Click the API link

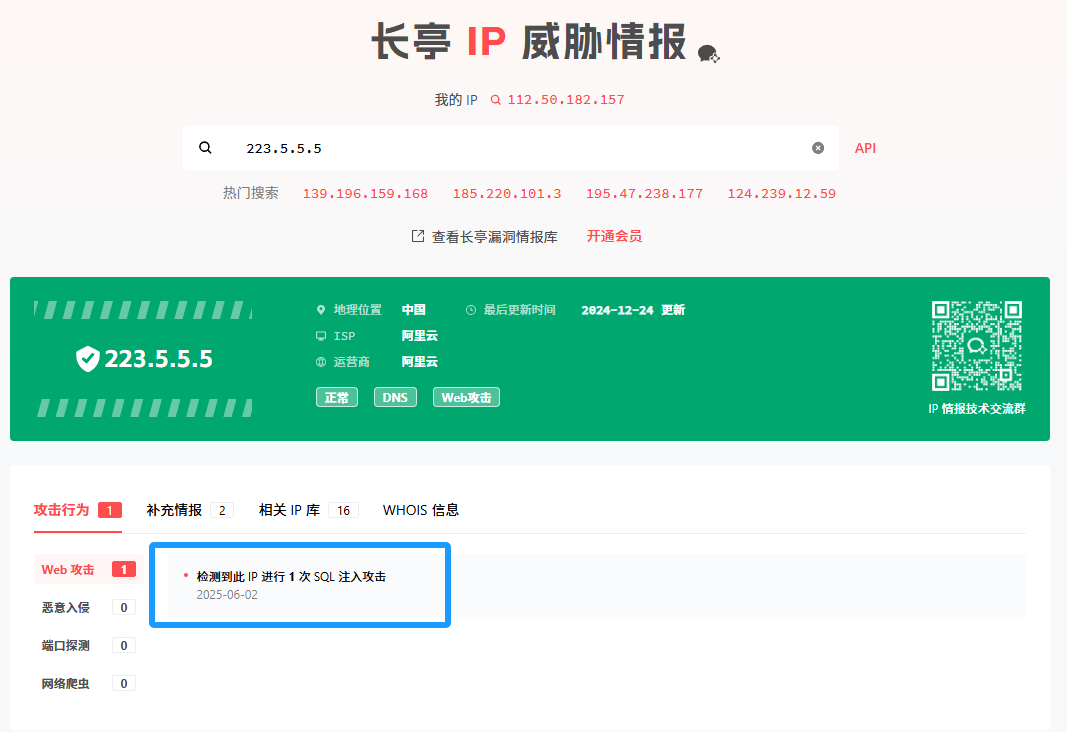click(865, 148)
